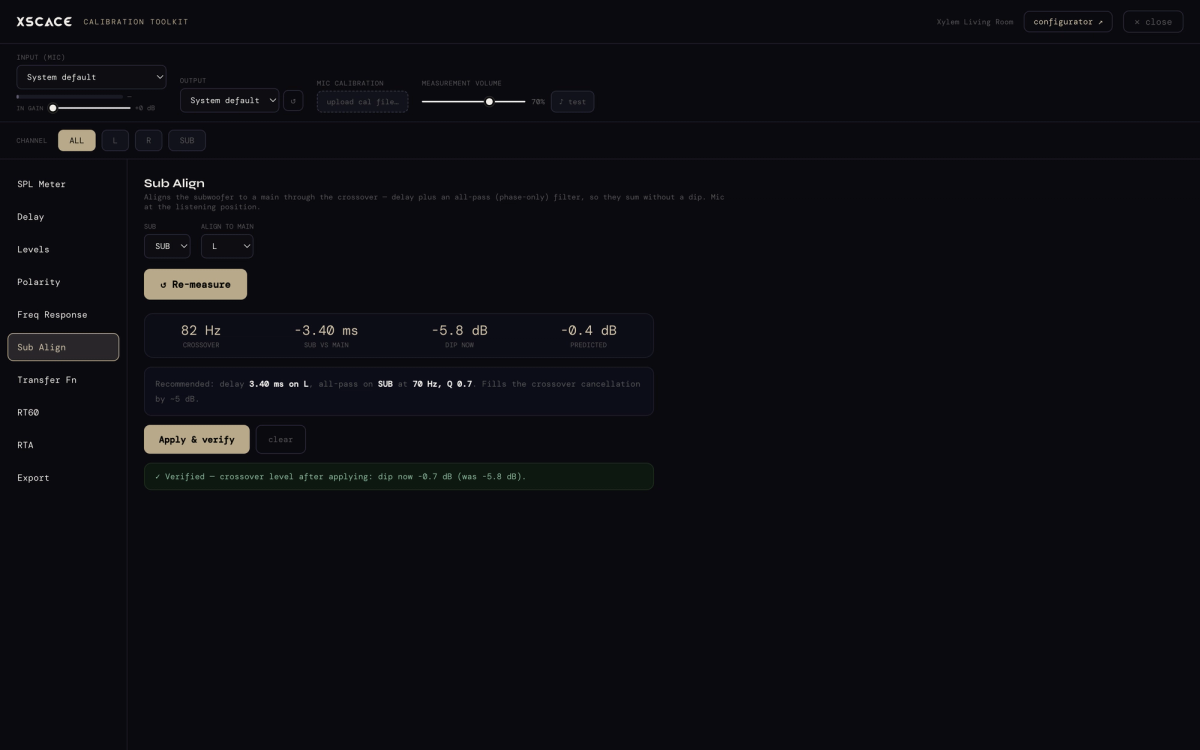Screen dimensions: 1200x750
Task: Open the Input (Mic) System default dropdown
Action: click(91, 77)
